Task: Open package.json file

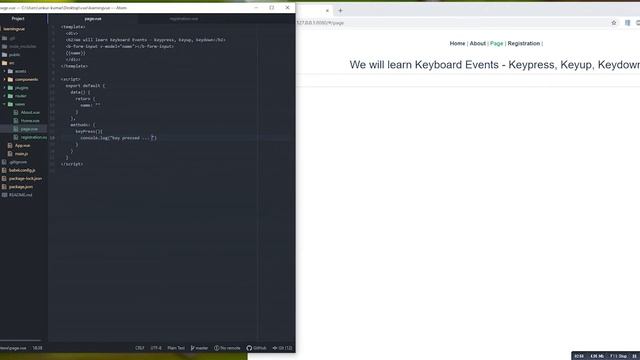Action: click(x=21, y=187)
